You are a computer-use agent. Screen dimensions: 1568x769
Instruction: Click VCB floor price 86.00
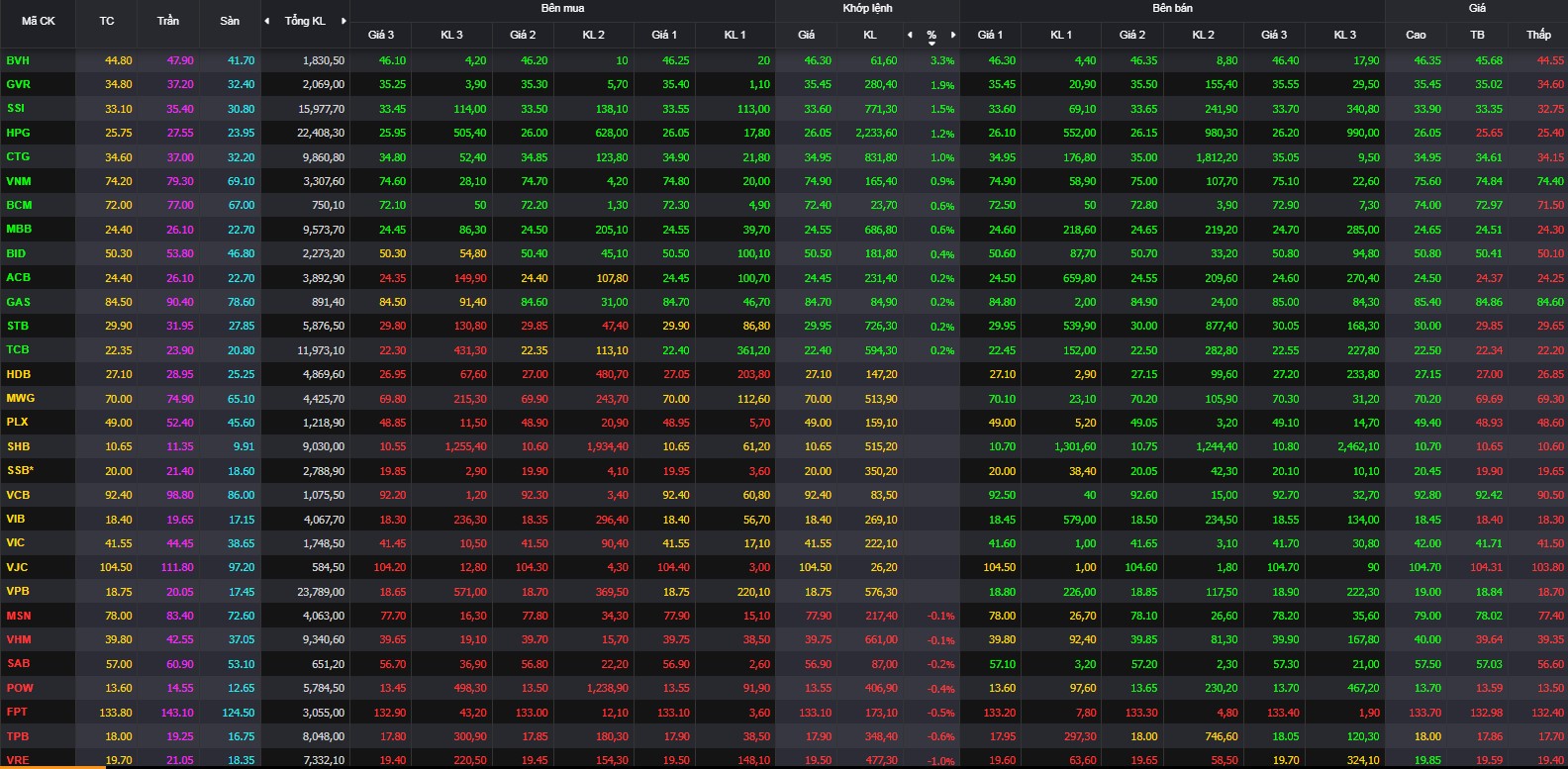click(241, 495)
